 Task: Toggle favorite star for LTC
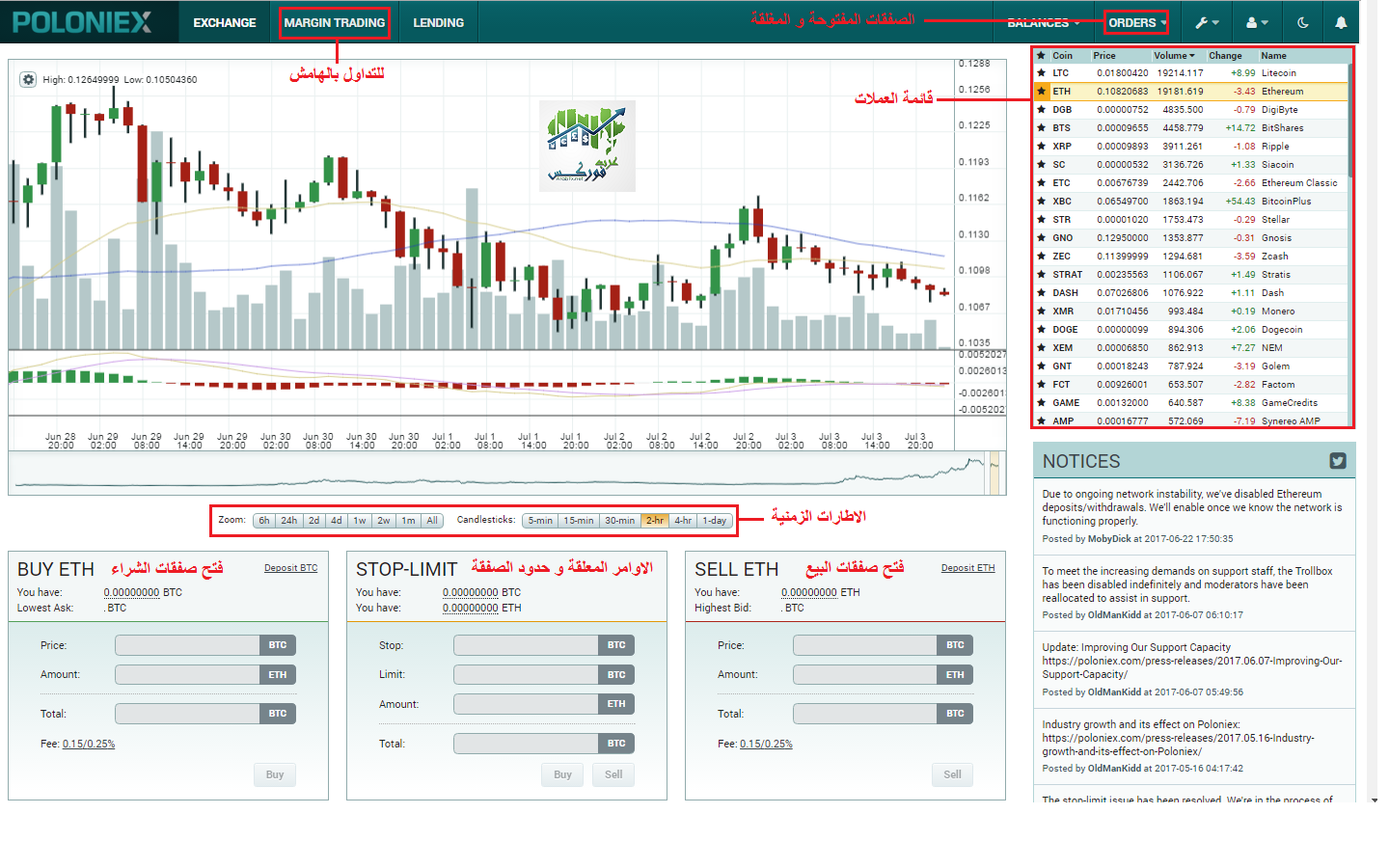[1042, 72]
